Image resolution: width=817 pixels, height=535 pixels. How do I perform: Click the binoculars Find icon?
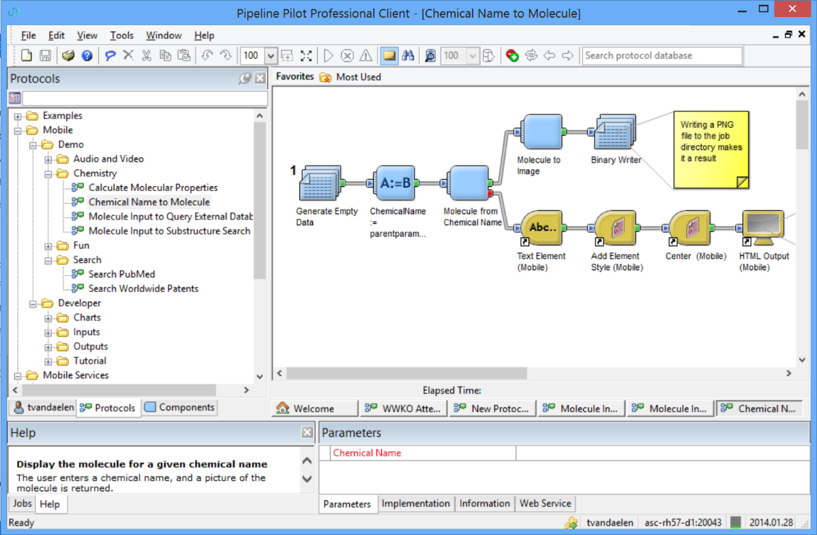pos(408,56)
